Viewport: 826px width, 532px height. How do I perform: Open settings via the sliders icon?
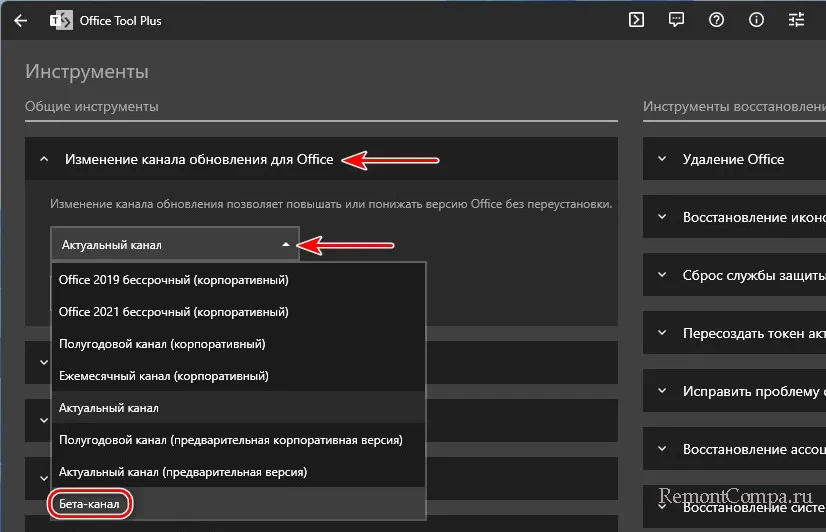click(x=796, y=19)
